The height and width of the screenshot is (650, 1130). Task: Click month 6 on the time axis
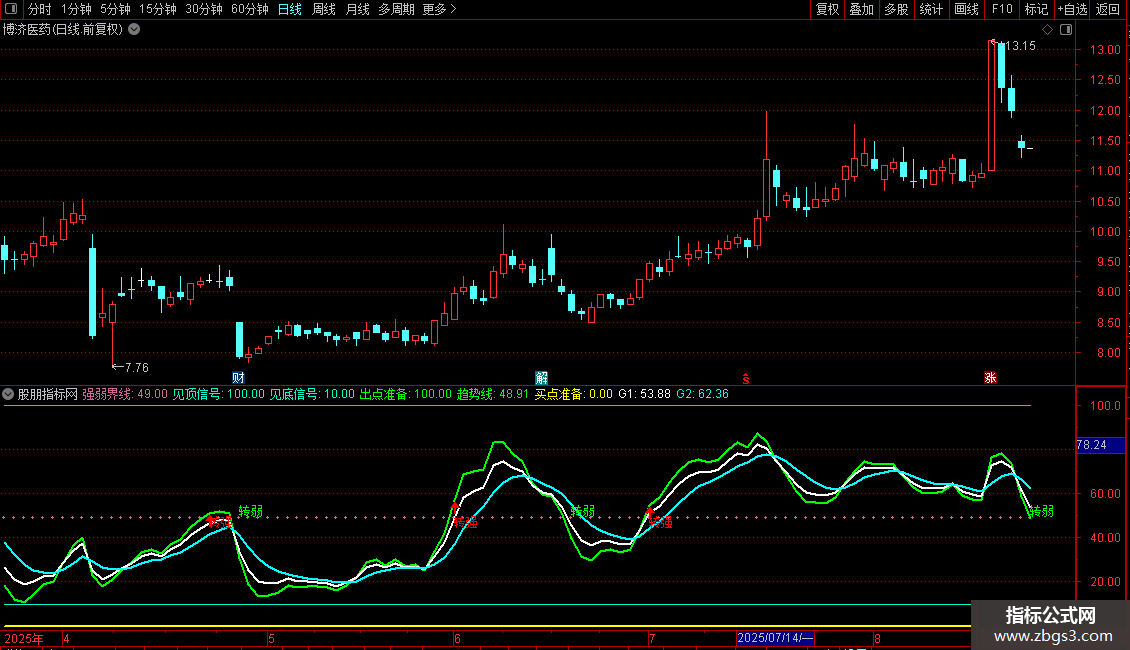pyautogui.click(x=457, y=638)
